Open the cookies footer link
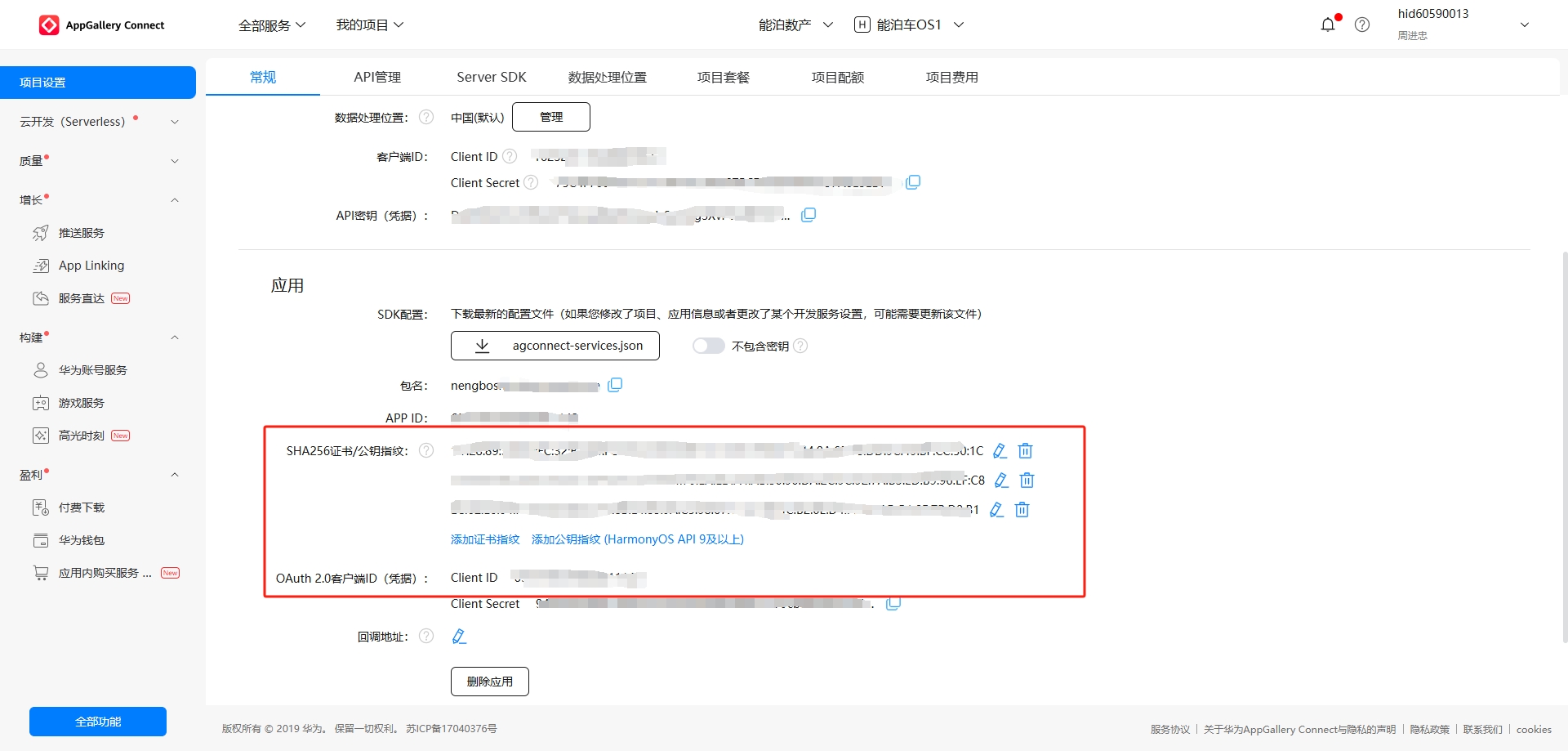Screen dimensions: 1568x751 click(1534, 729)
